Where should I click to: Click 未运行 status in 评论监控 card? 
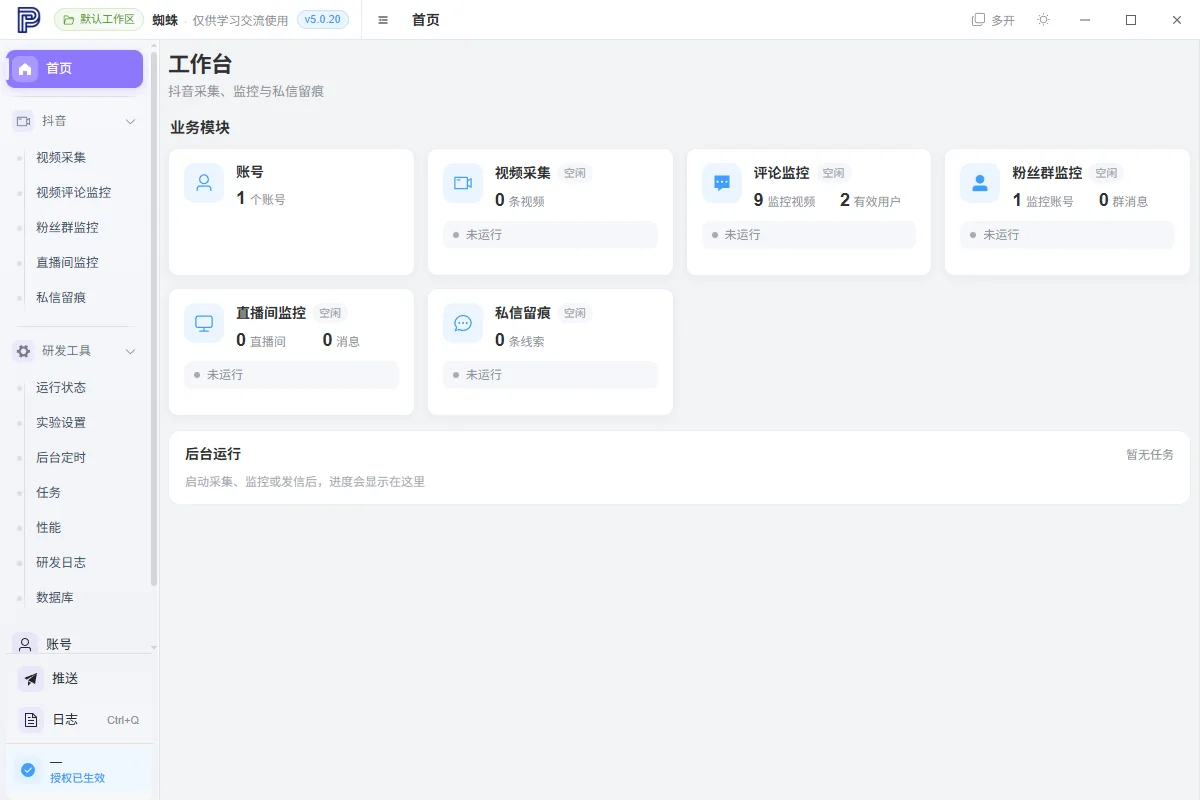tap(809, 235)
